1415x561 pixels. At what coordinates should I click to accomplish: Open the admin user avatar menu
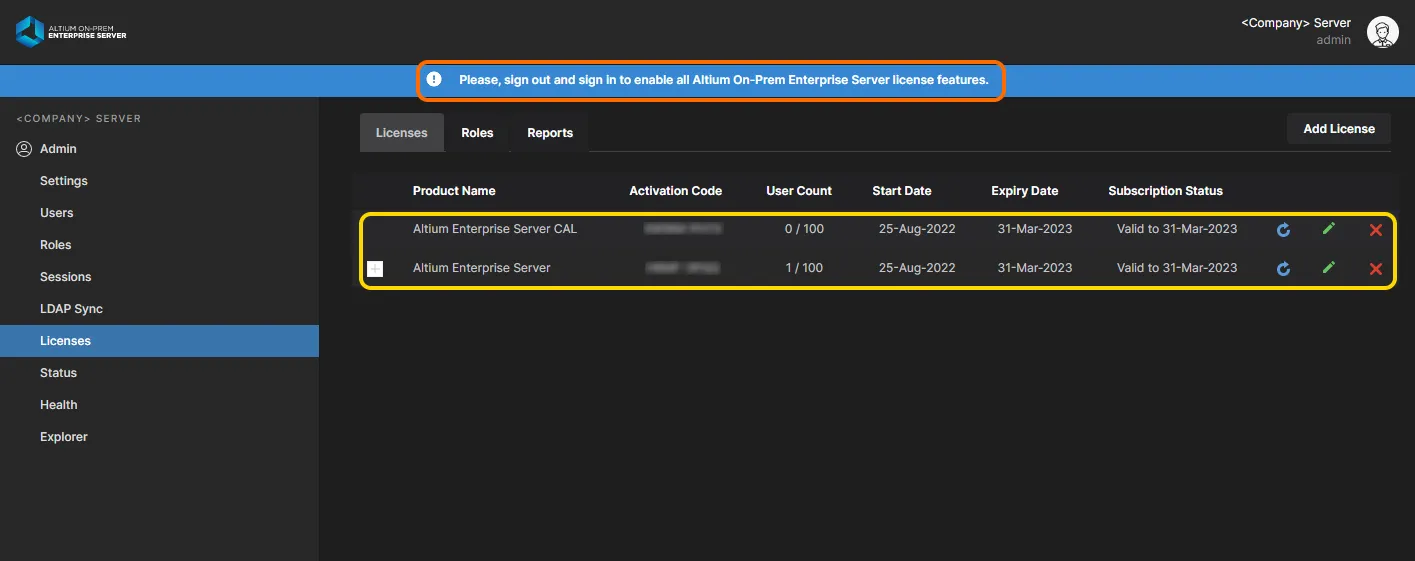[x=1382, y=32]
